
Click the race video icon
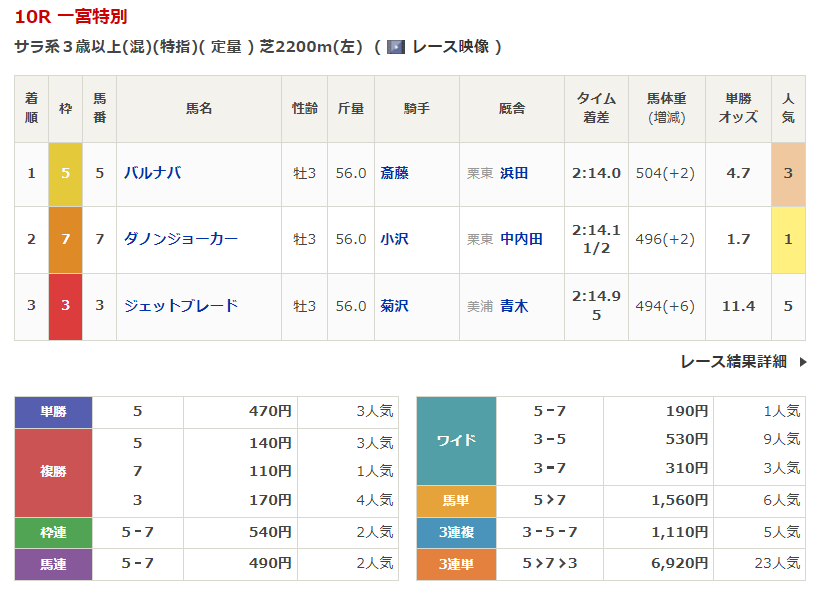pyautogui.click(x=395, y=47)
